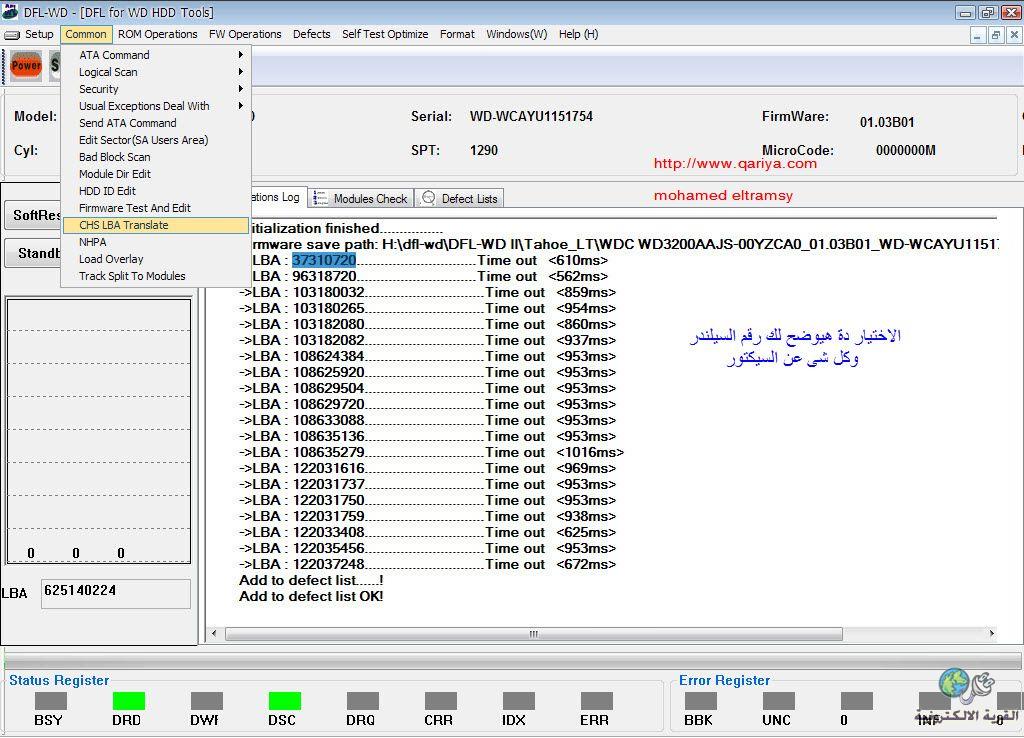The height and width of the screenshot is (738, 1024).
Task: Click the BBK error register indicator
Action: click(701, 701)
